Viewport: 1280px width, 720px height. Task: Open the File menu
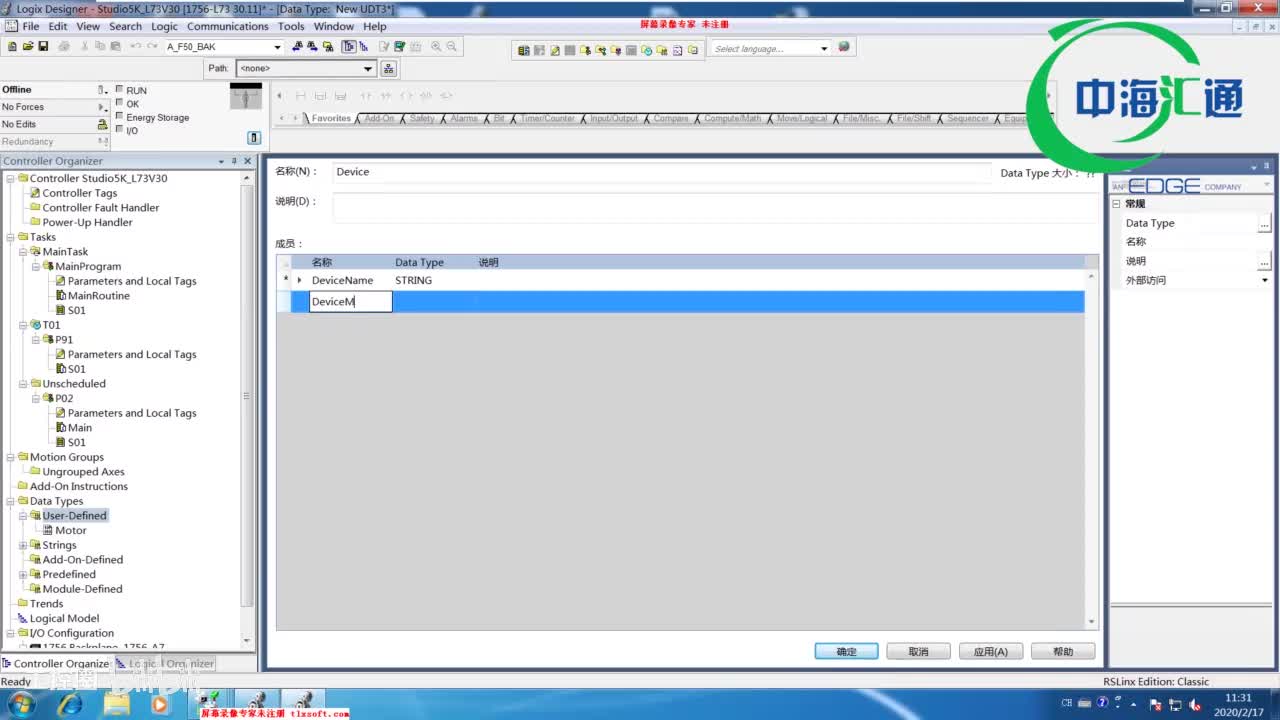30,26
